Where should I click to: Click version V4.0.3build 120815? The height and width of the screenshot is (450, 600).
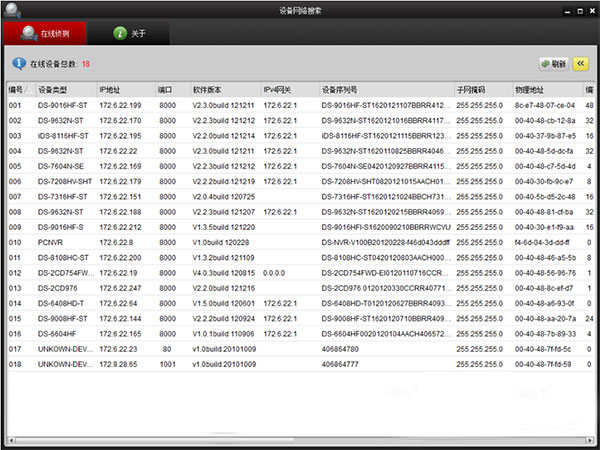(x=223, y=273)
